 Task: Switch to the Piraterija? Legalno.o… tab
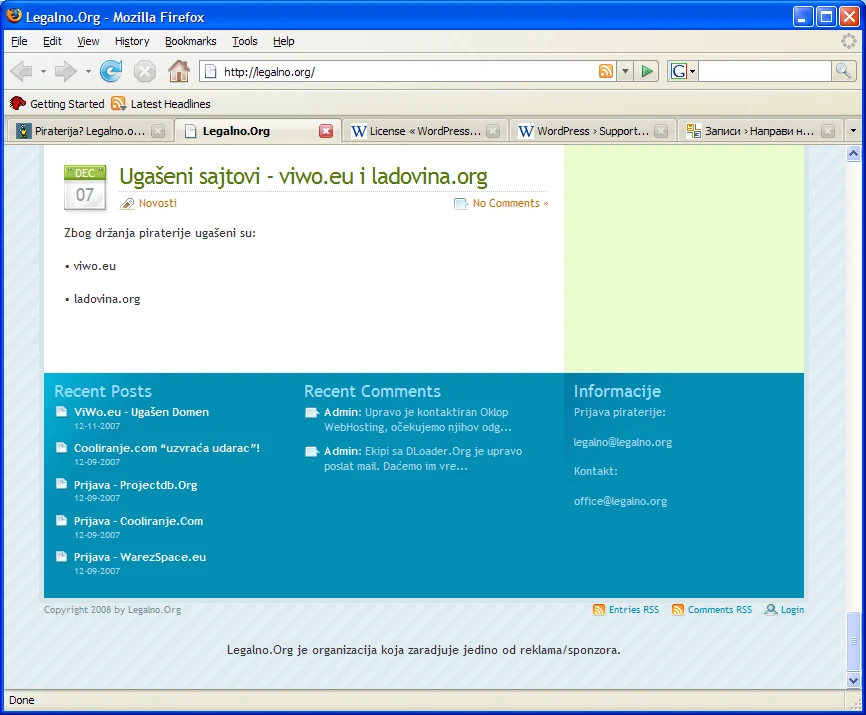89,131
